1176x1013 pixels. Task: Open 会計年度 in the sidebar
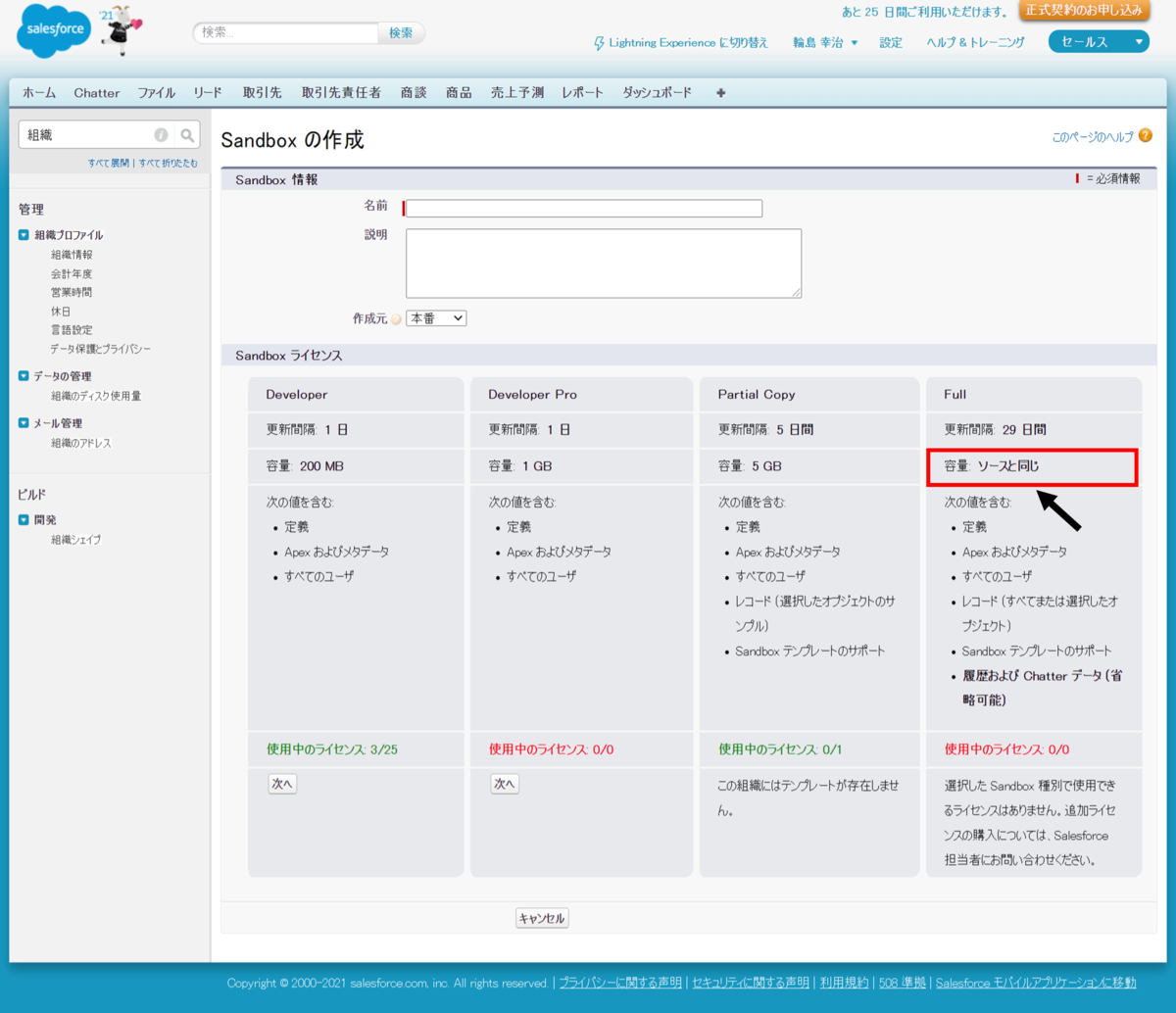(x=72, y=274)
